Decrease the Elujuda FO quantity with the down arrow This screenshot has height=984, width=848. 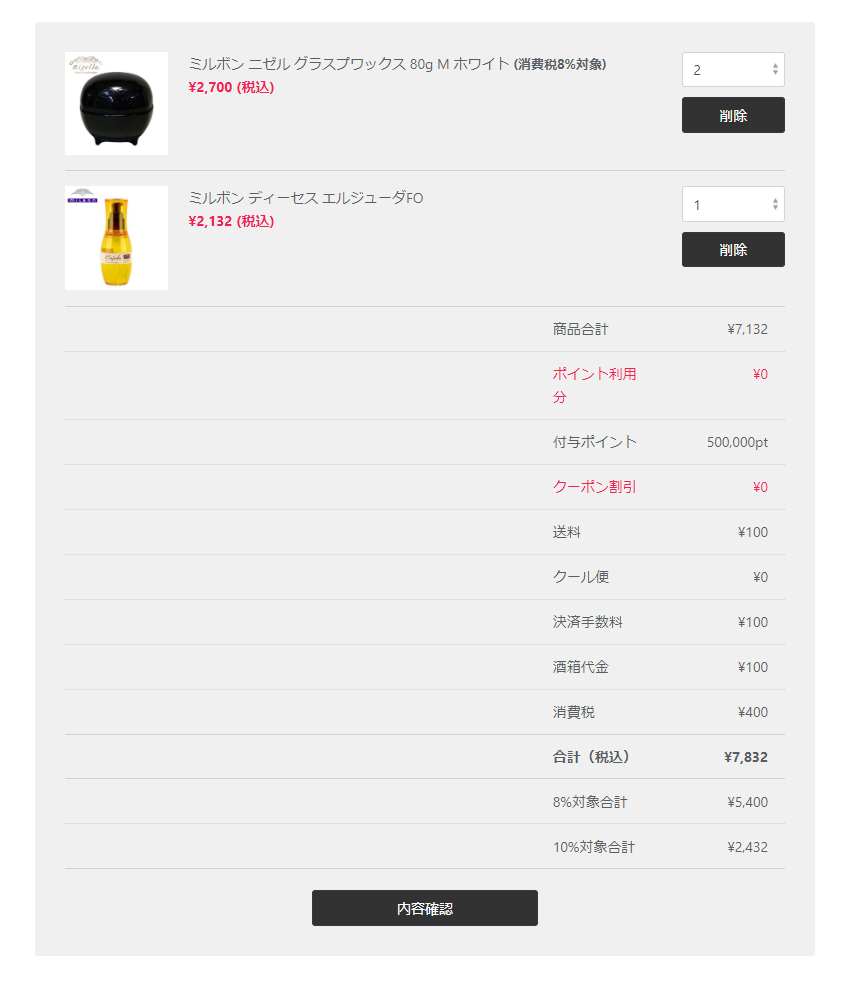tap(776, 208)
